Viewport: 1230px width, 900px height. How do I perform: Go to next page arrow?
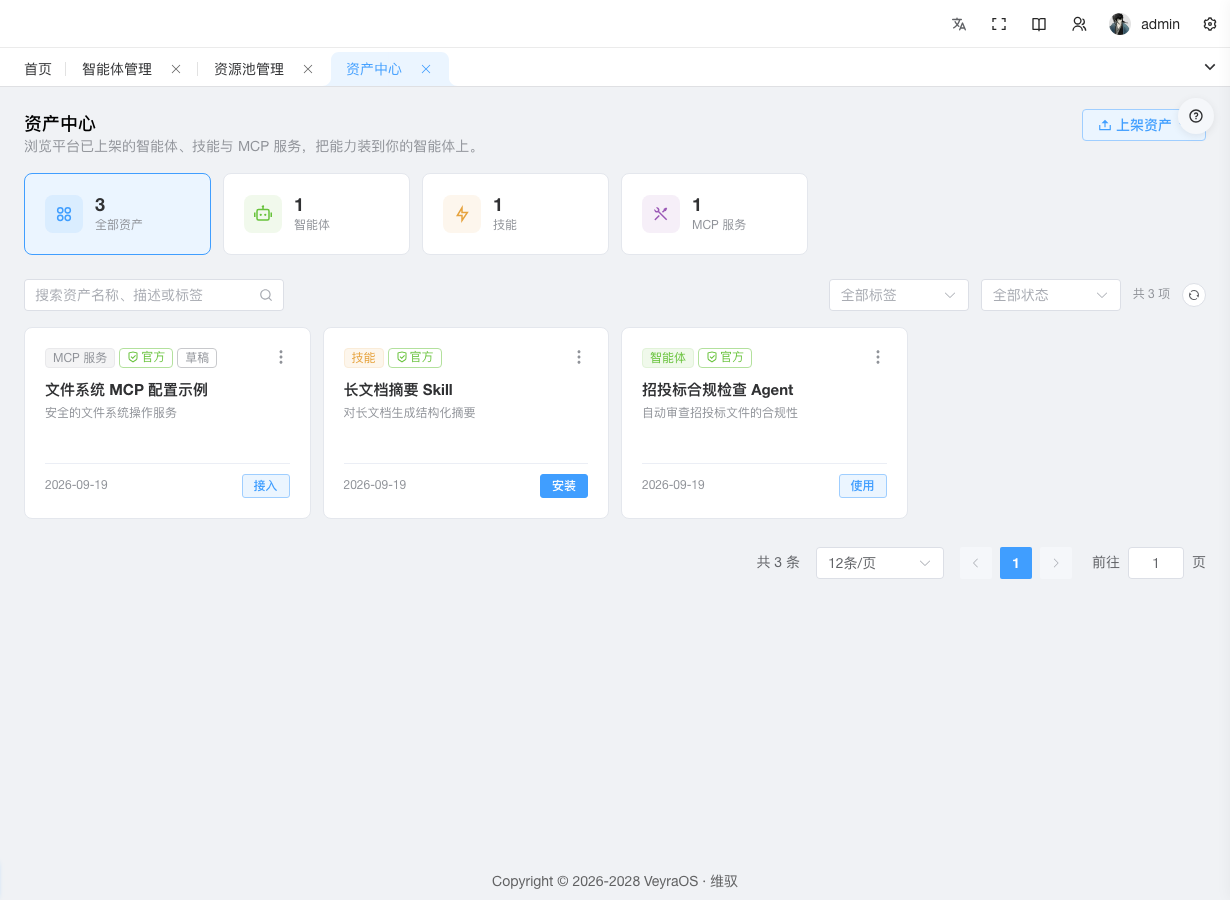click(1056, 563)
